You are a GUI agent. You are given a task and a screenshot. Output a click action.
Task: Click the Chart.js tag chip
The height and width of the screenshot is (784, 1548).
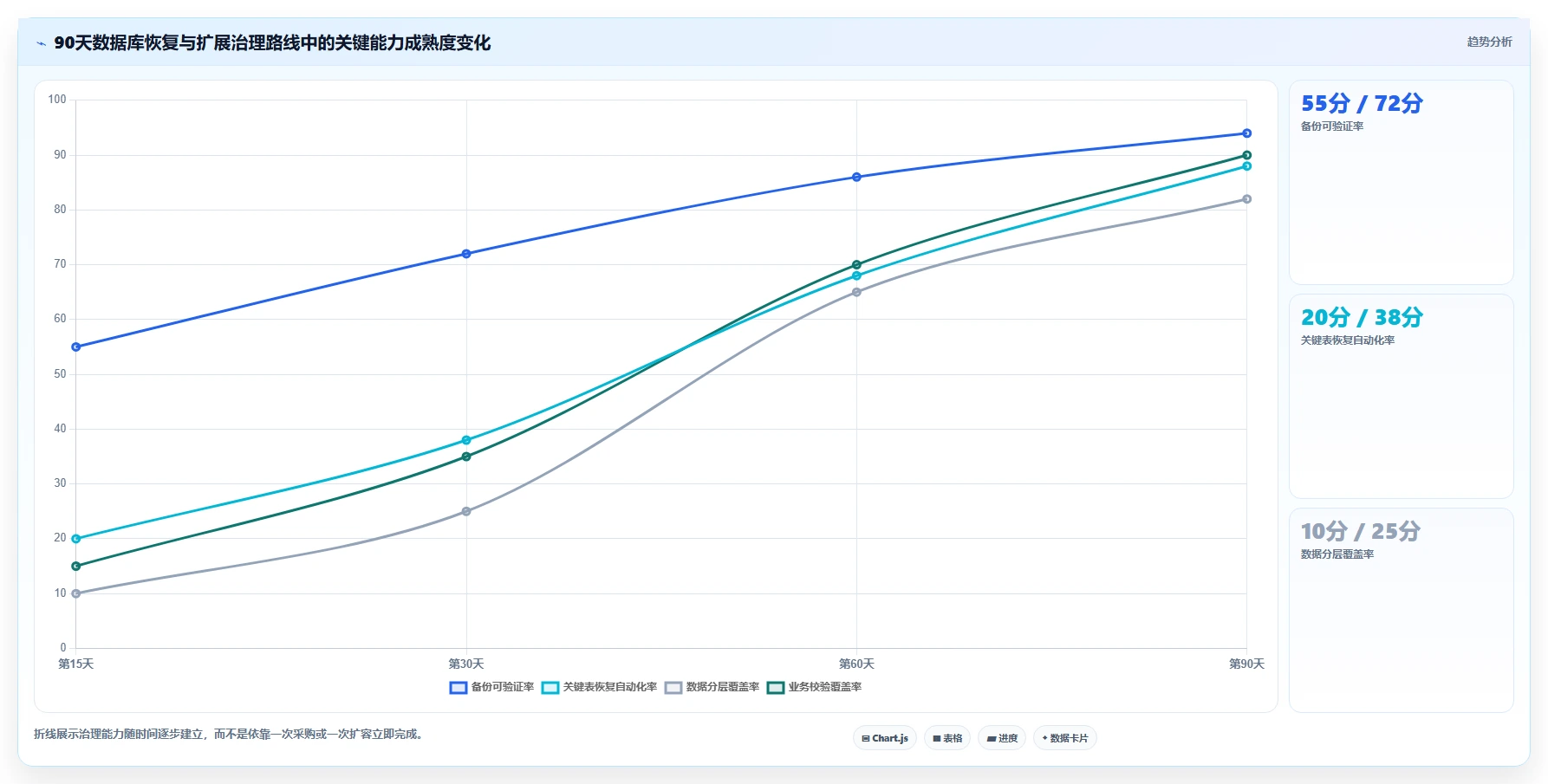pos(885,738)
